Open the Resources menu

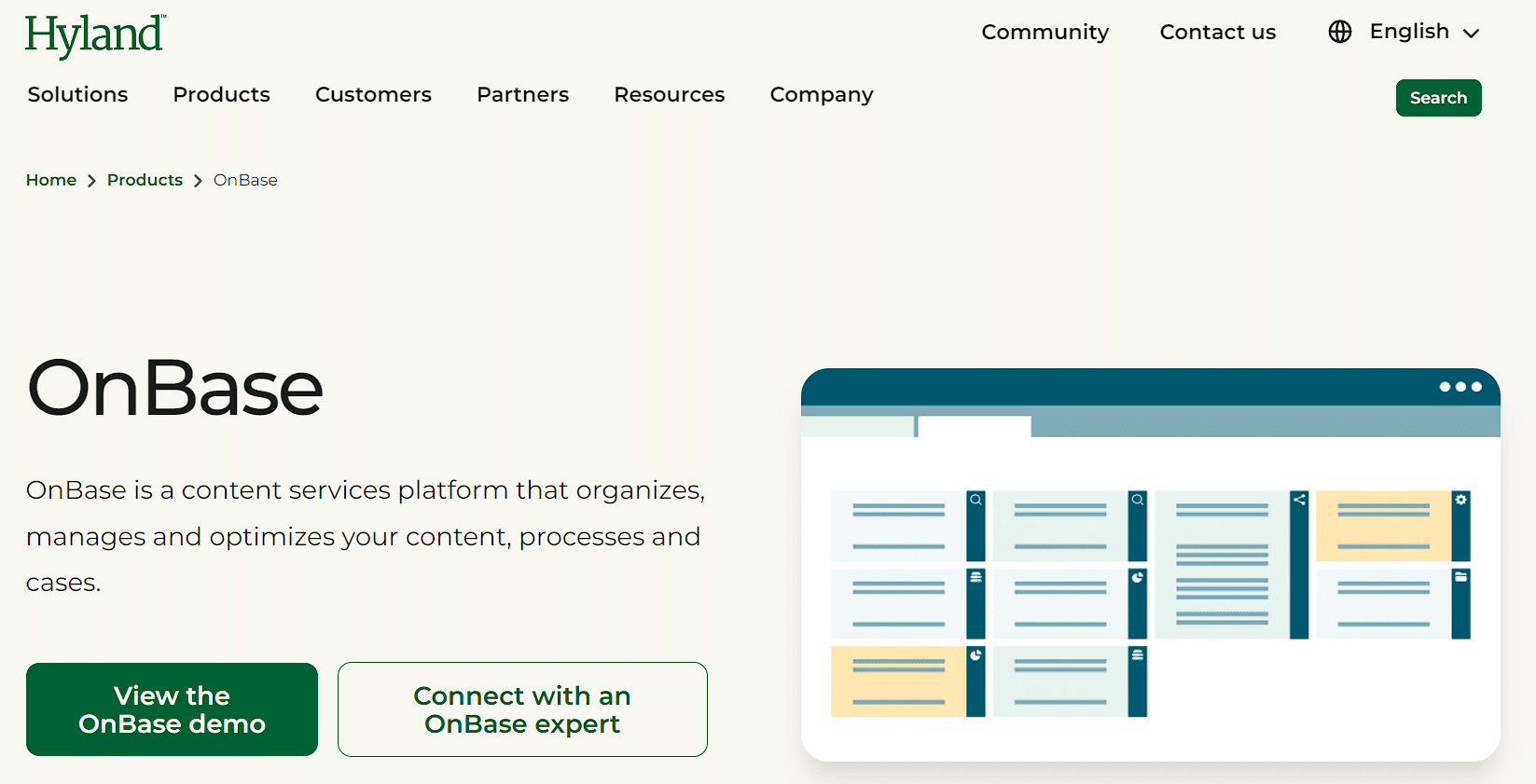click(669, 94)
